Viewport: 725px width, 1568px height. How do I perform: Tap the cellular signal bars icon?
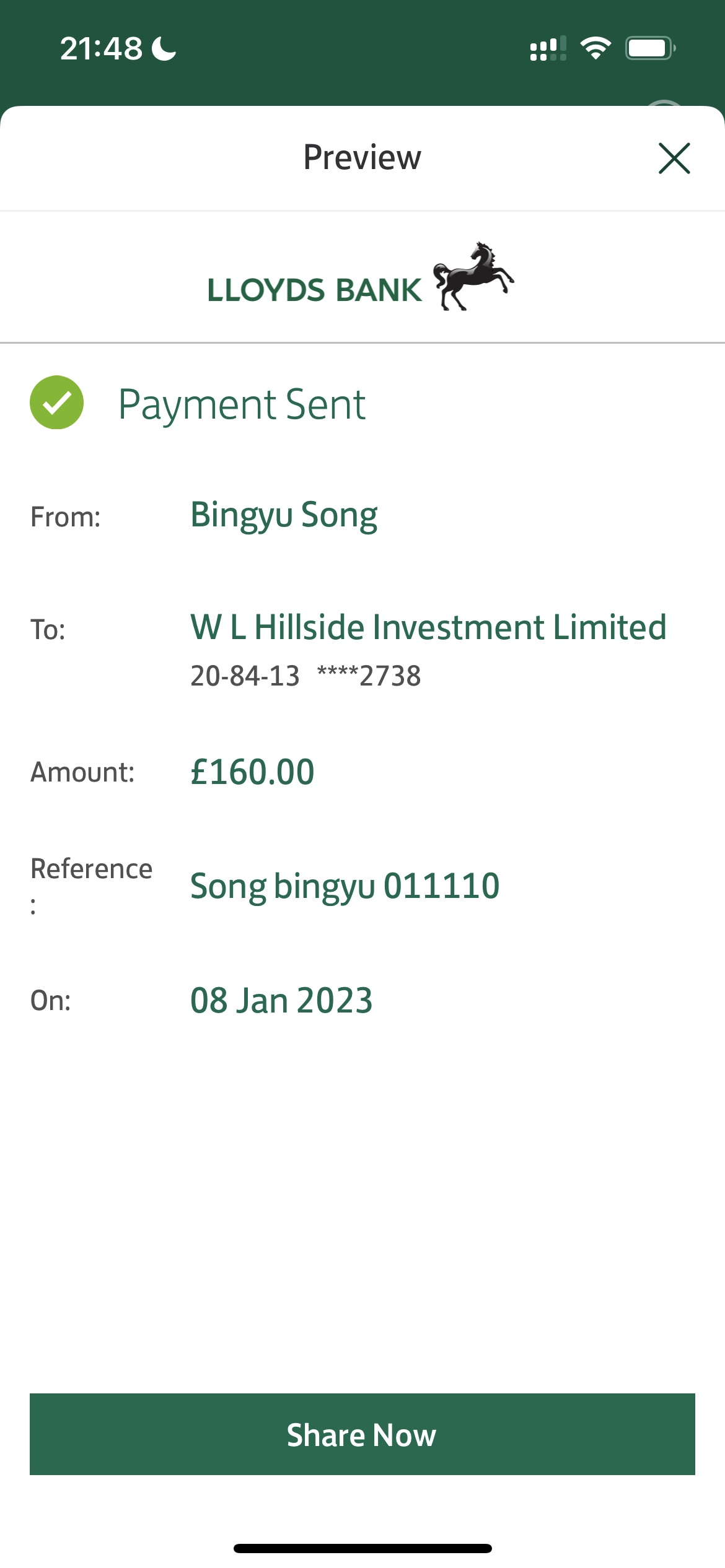point(548,48)
